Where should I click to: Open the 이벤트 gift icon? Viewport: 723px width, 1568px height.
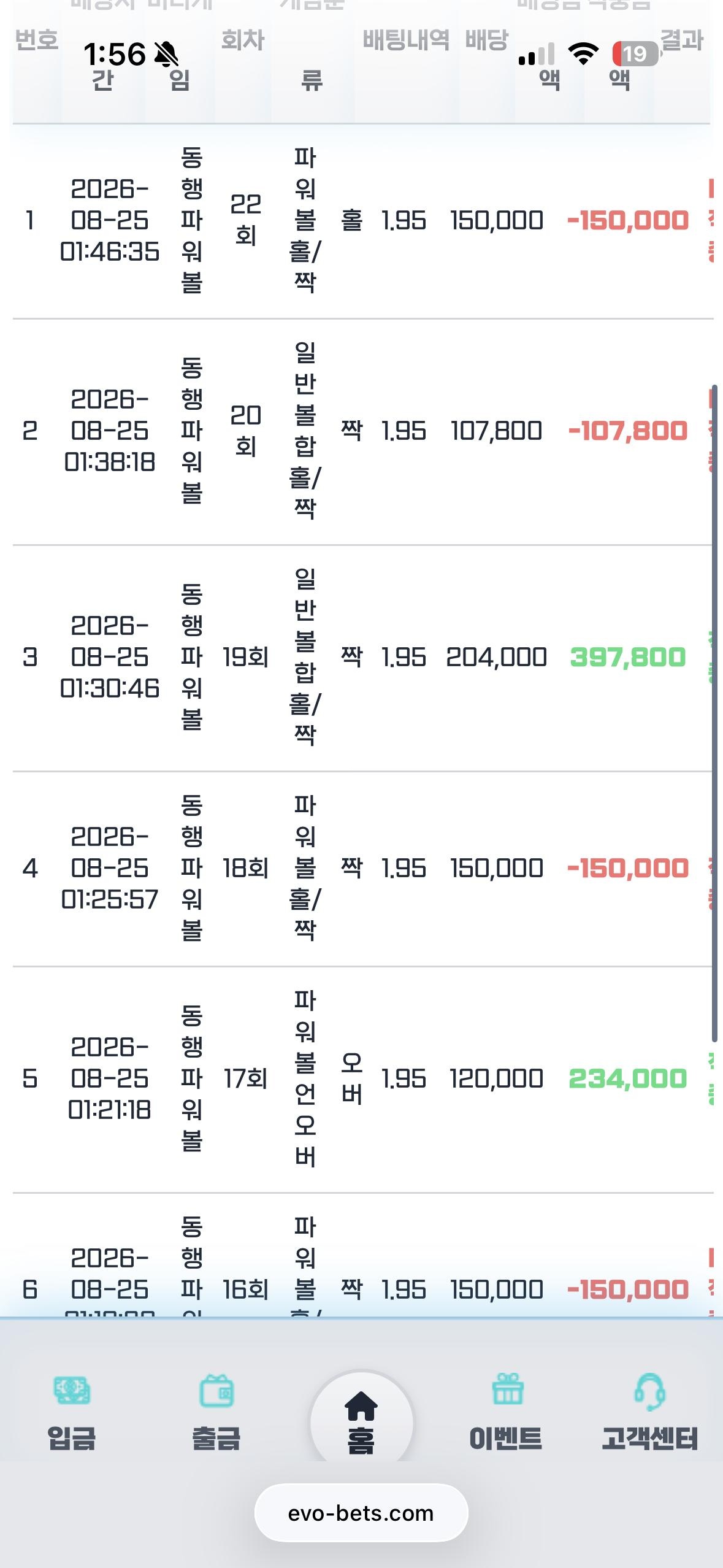[x=508, y=1389]
